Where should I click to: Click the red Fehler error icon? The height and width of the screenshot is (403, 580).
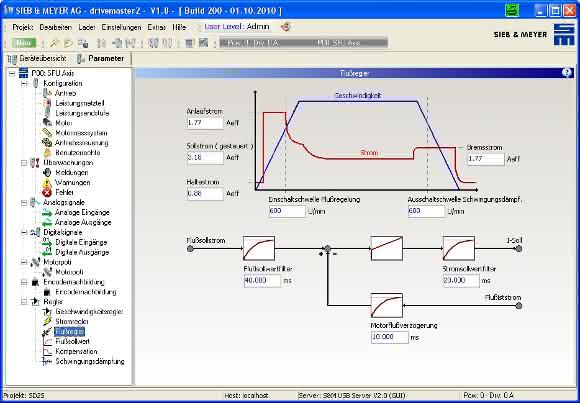(47, 192)
